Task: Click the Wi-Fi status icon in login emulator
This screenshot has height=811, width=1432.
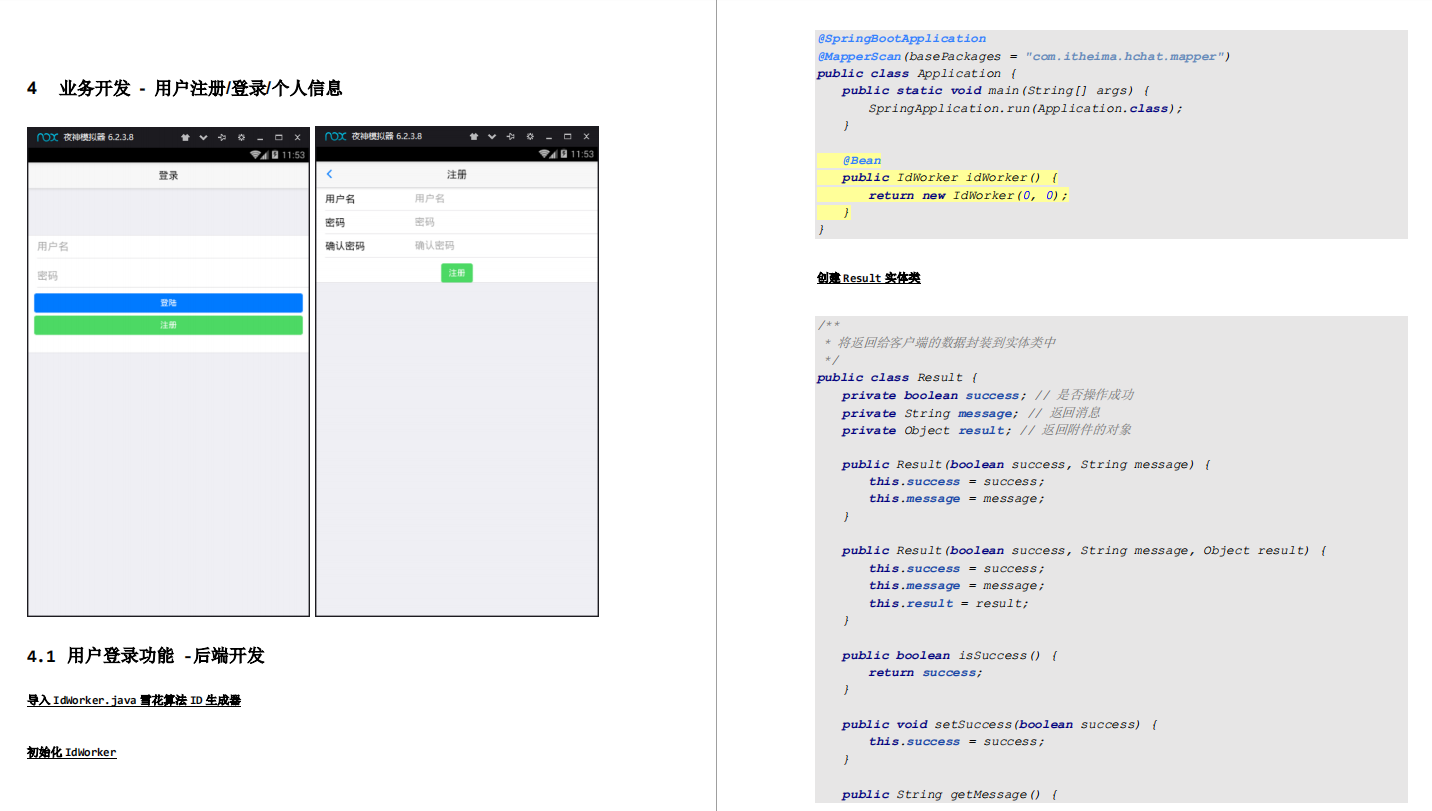Action: click(x=257, y=155)
